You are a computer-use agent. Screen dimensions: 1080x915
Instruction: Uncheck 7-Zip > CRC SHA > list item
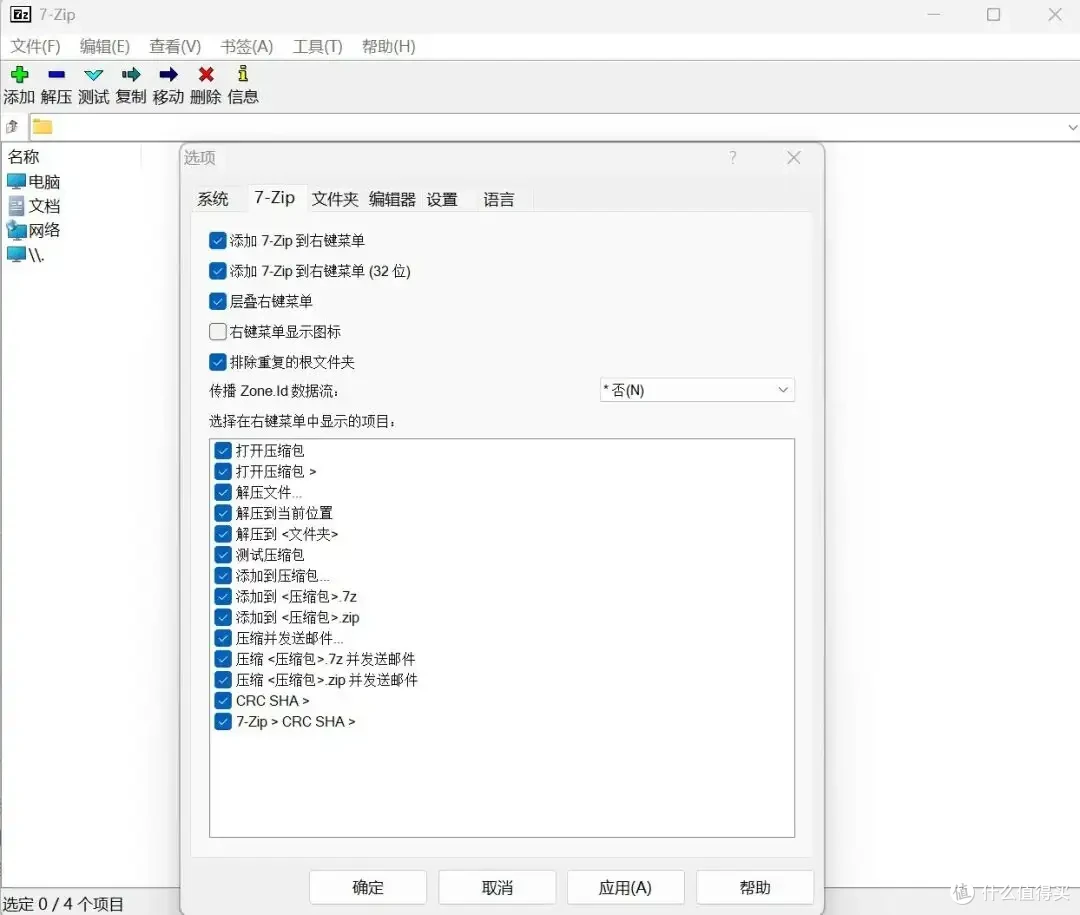(x=222, y=721)
